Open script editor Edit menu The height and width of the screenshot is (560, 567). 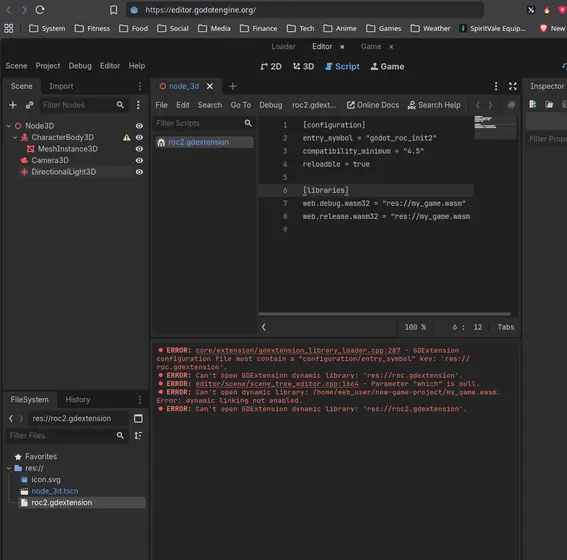point(183,105)
